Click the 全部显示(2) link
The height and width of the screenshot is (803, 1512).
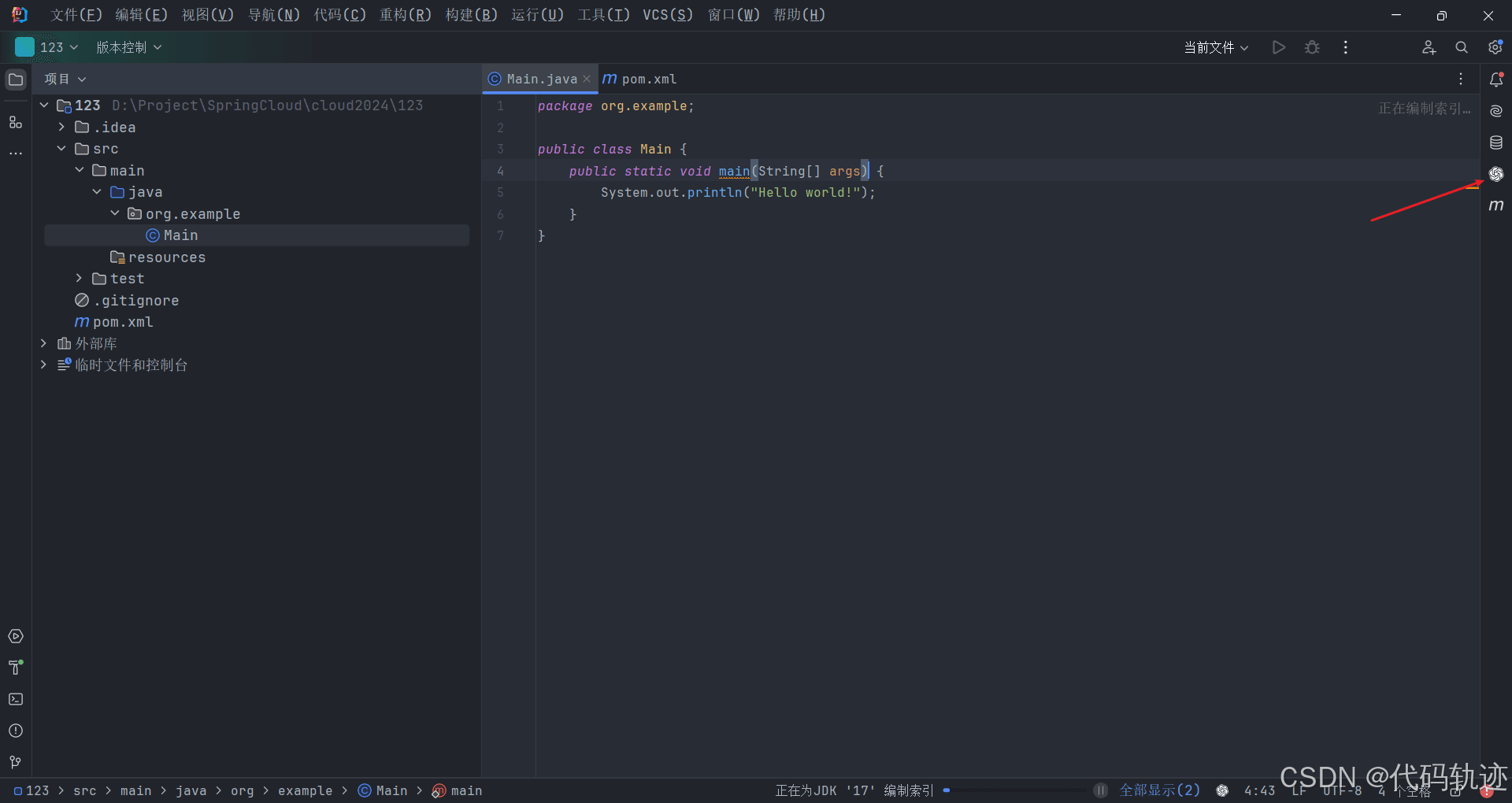coord(1159,790)
